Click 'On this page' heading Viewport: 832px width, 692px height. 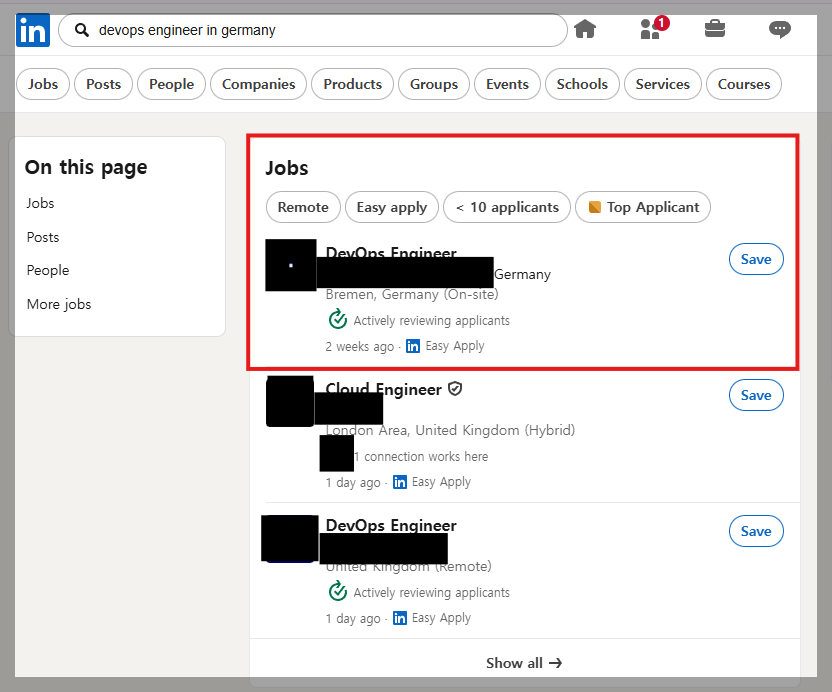click(x=86, y=167)
